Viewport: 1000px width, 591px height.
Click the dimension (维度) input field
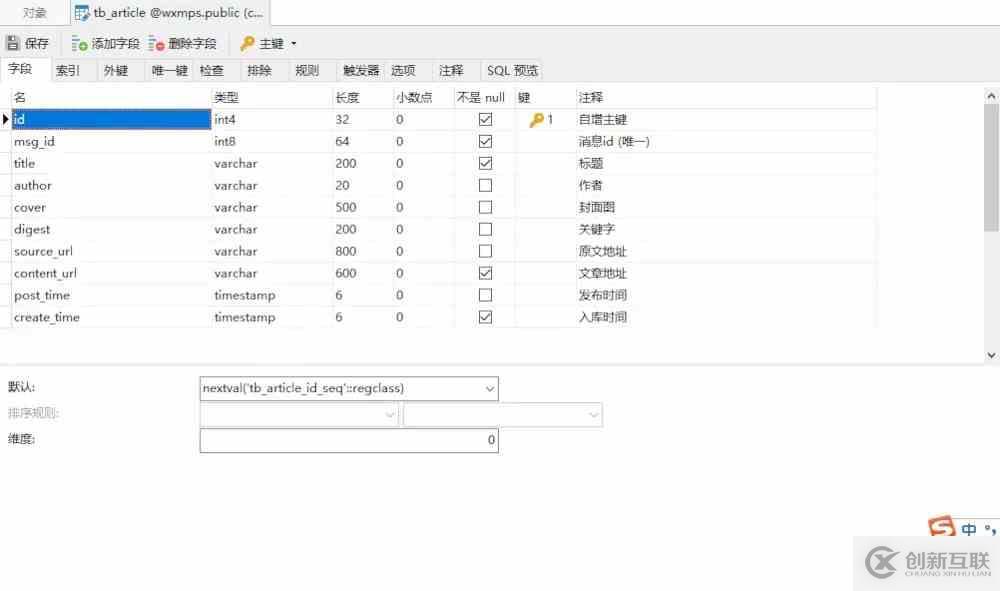click(x=348, y=440)
